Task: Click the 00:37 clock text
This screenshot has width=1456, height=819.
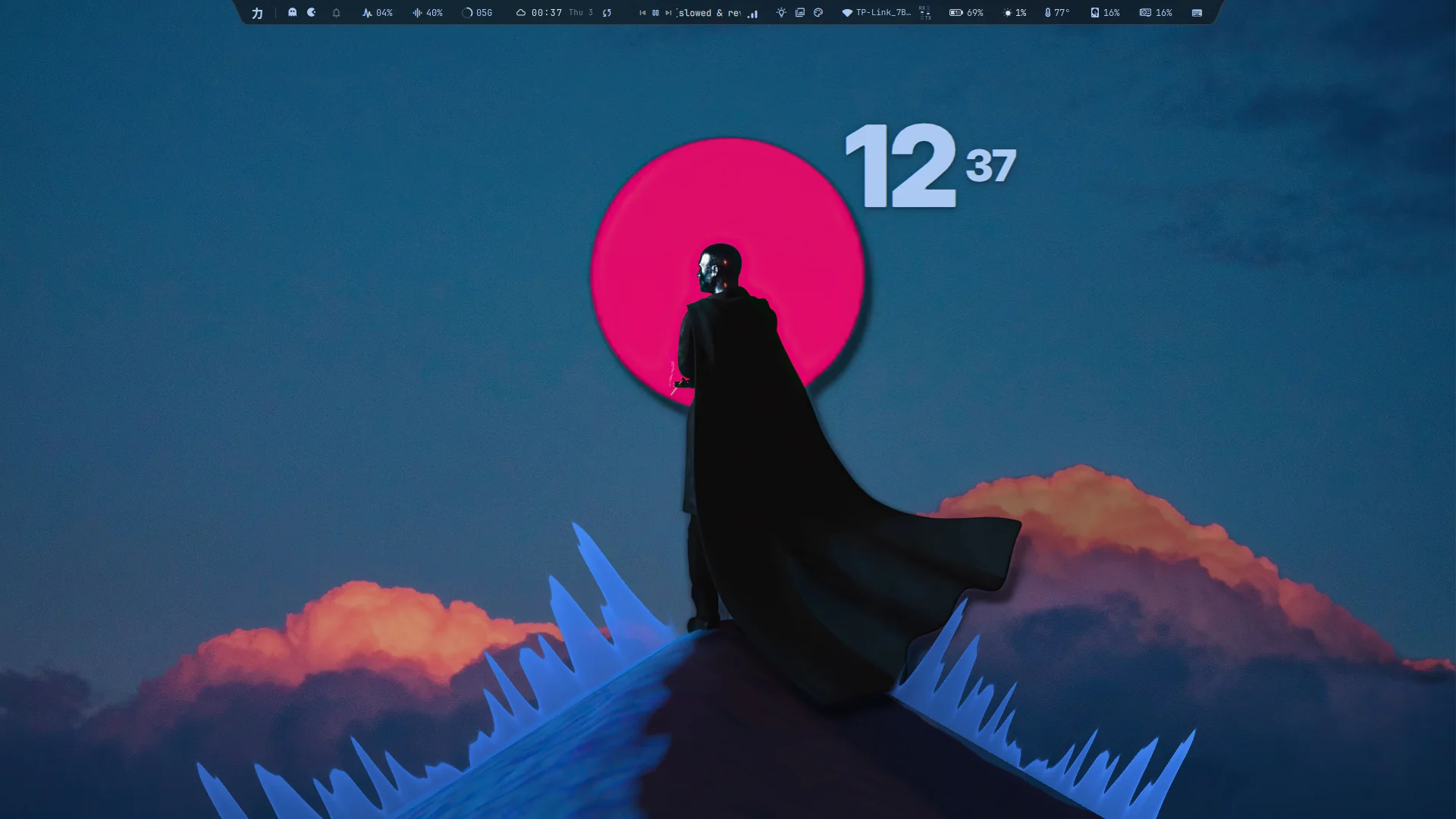Action: click(x=546, y=13)
